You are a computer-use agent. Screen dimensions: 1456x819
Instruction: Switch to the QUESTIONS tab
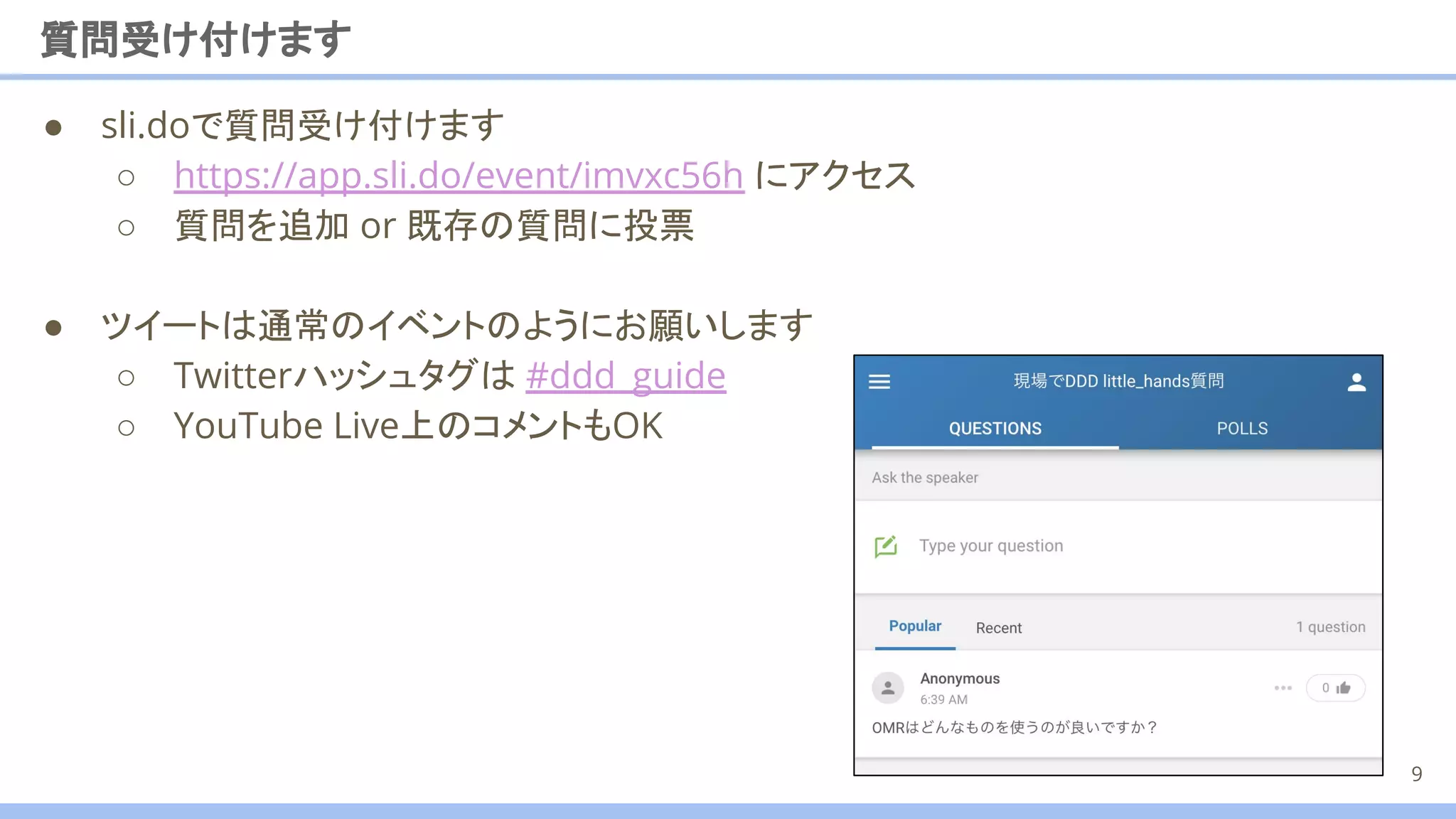pyautogui.click(x=995, y=428)
